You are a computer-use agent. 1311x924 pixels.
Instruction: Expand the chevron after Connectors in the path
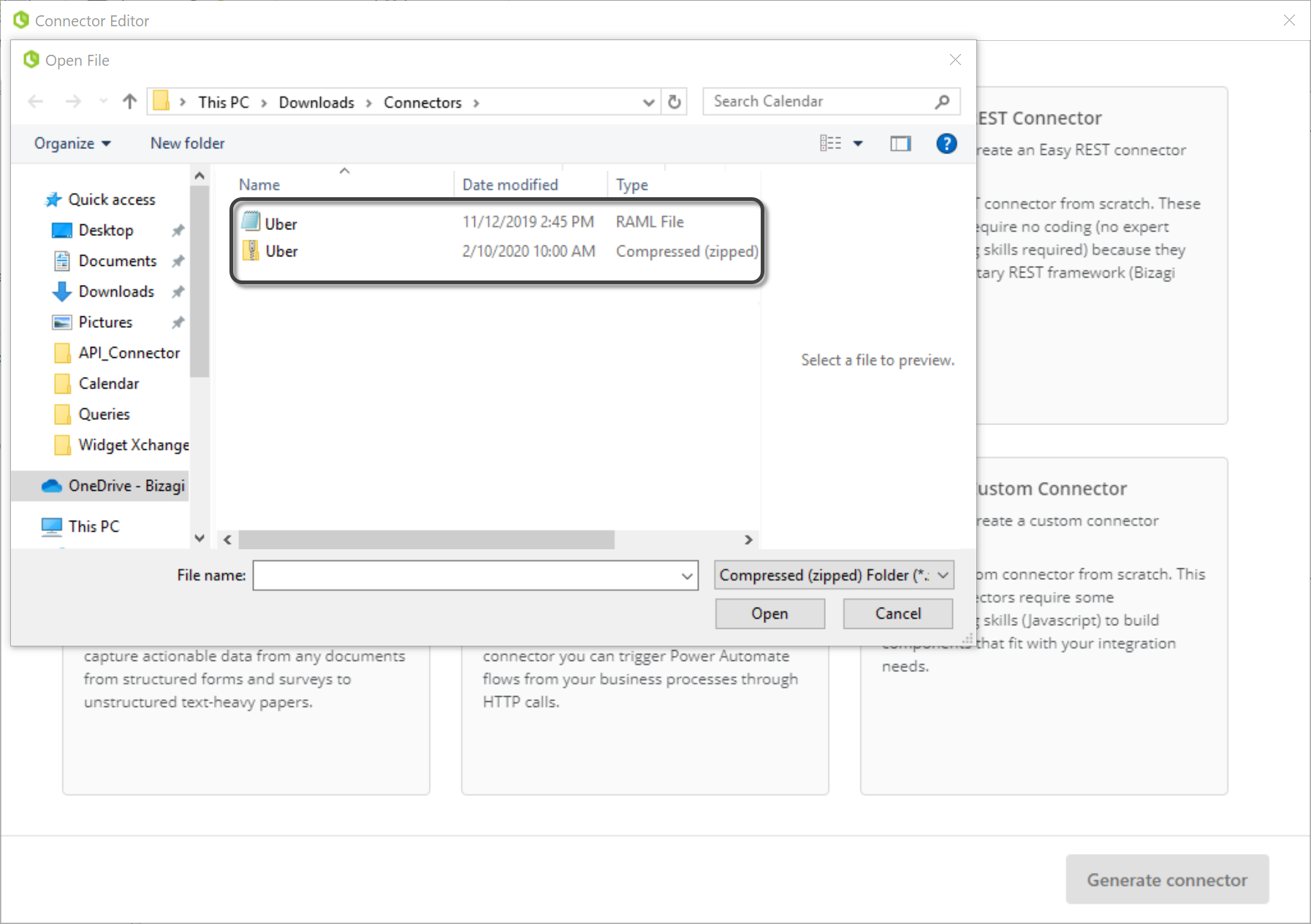coord(476,103)
